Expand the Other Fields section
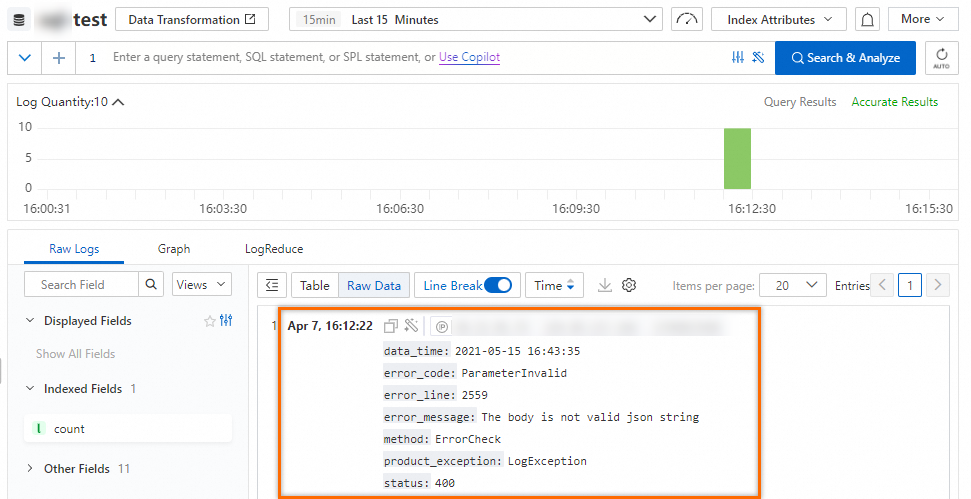This screenshot has height=499, width=971. 30,469
